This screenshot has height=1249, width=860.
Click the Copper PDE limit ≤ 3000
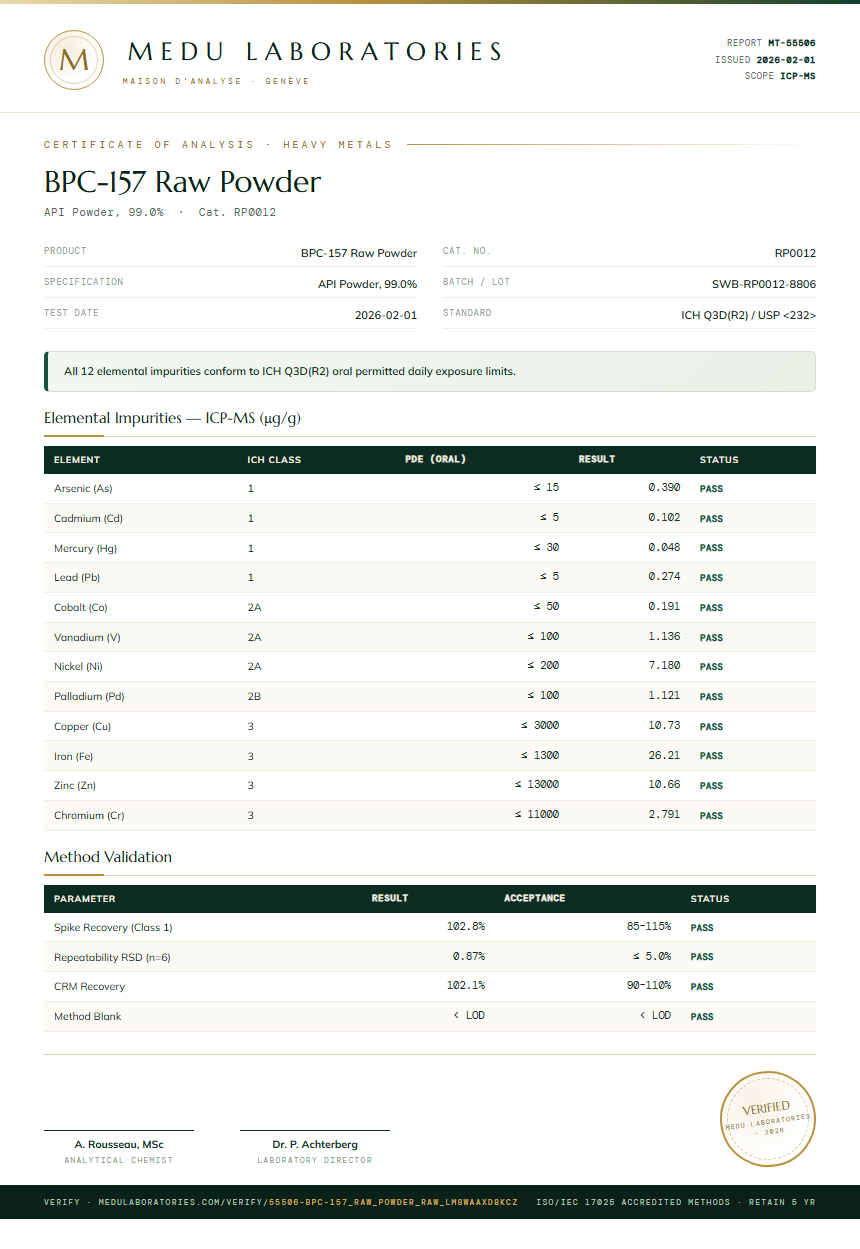click(540, 726)
